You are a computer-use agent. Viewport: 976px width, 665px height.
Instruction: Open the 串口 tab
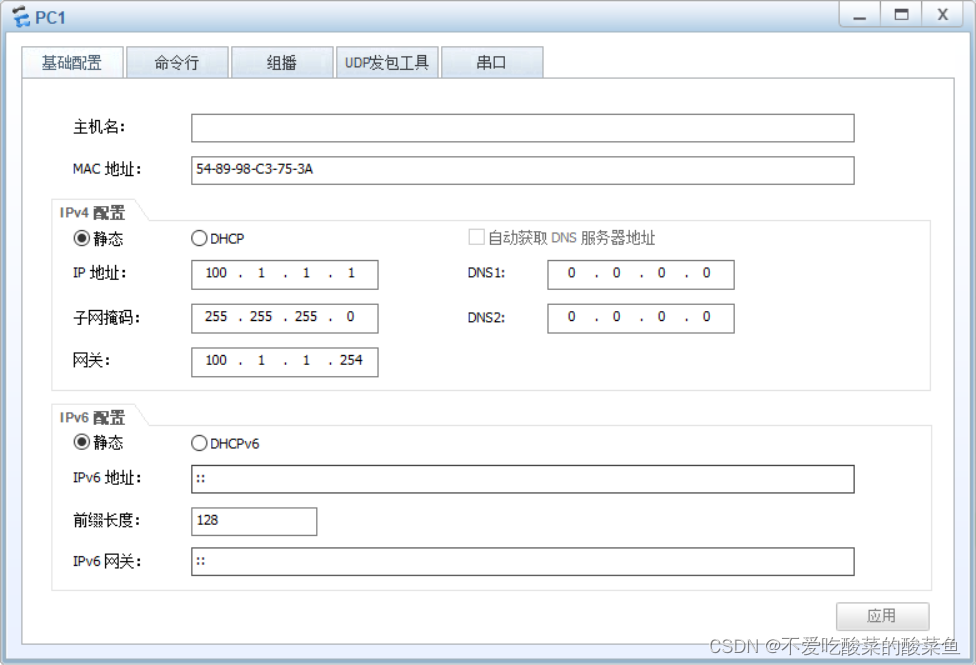coord(492,62)
